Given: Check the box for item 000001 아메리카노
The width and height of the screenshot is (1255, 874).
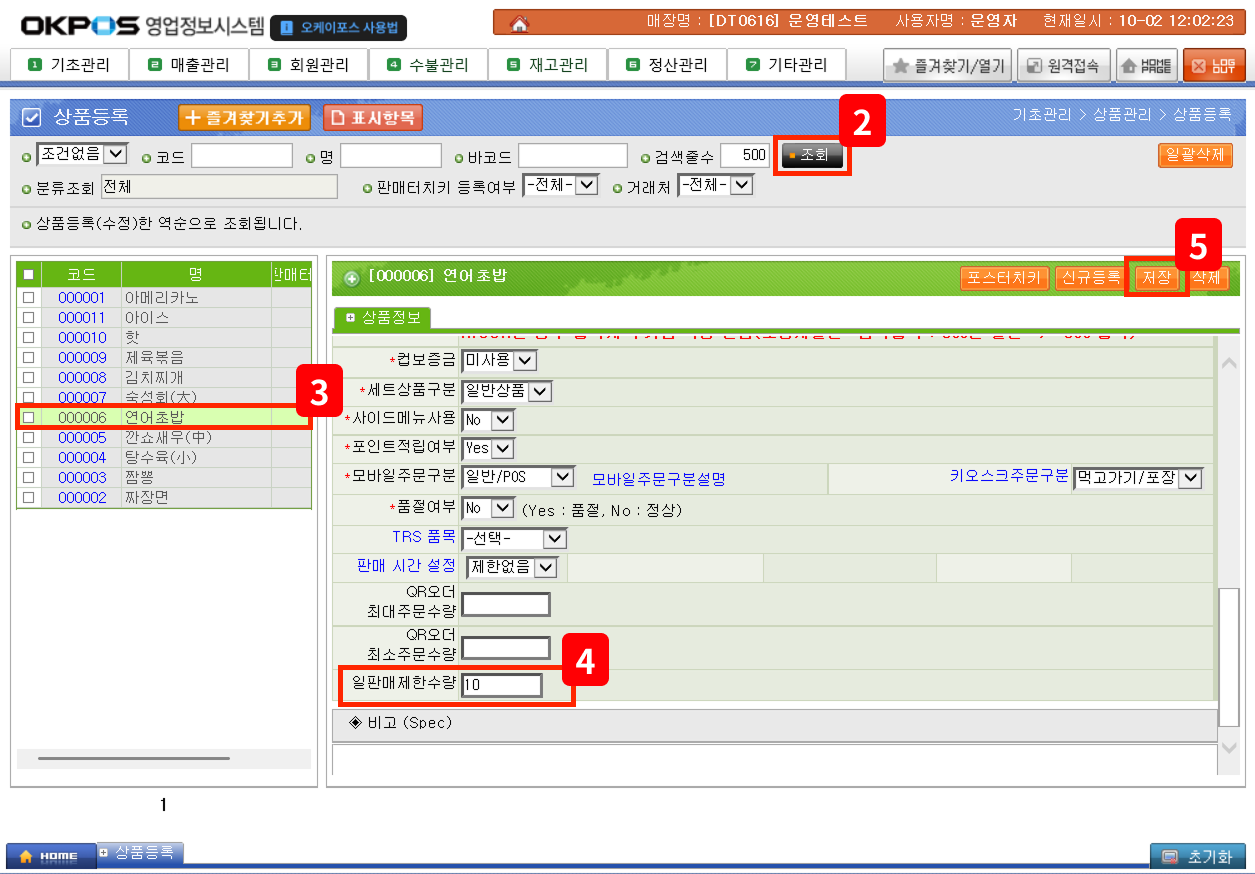Looking at the screenshot, I should 29,298.
